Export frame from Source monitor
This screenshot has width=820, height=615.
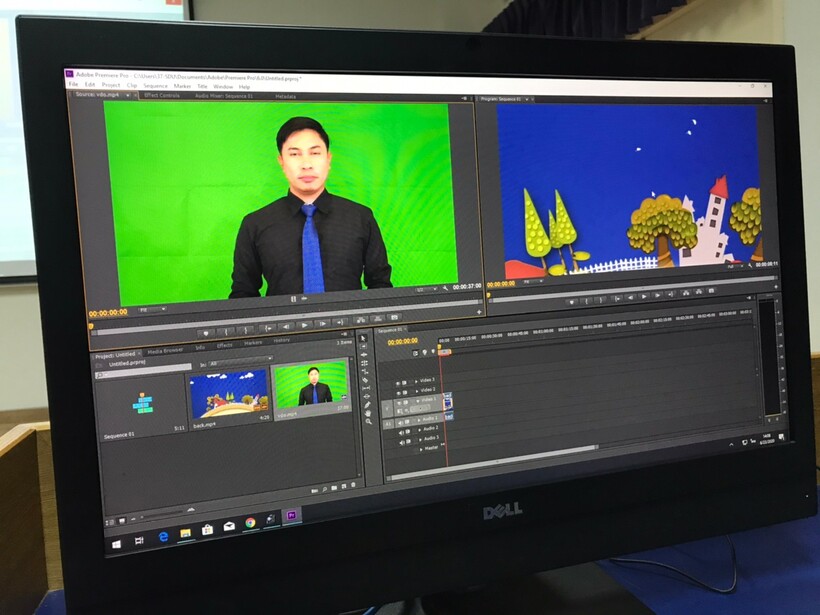tap(395, 317)
